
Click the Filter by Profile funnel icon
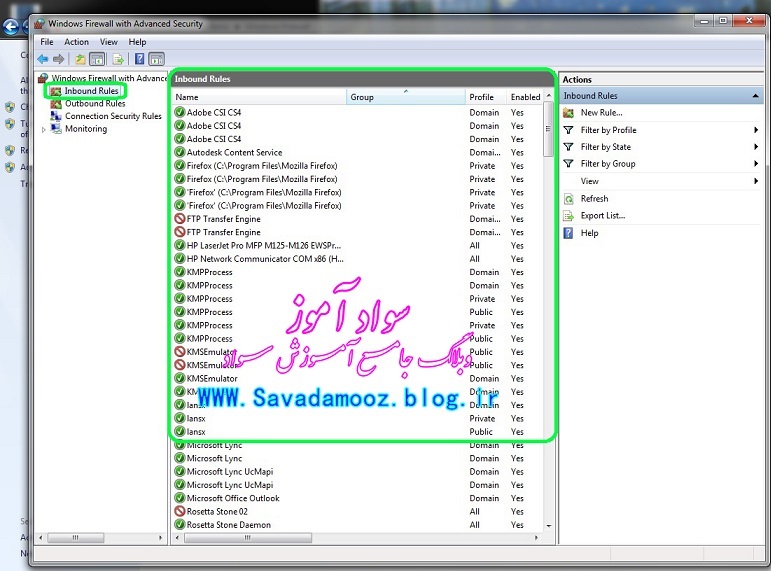pos(568,130)
